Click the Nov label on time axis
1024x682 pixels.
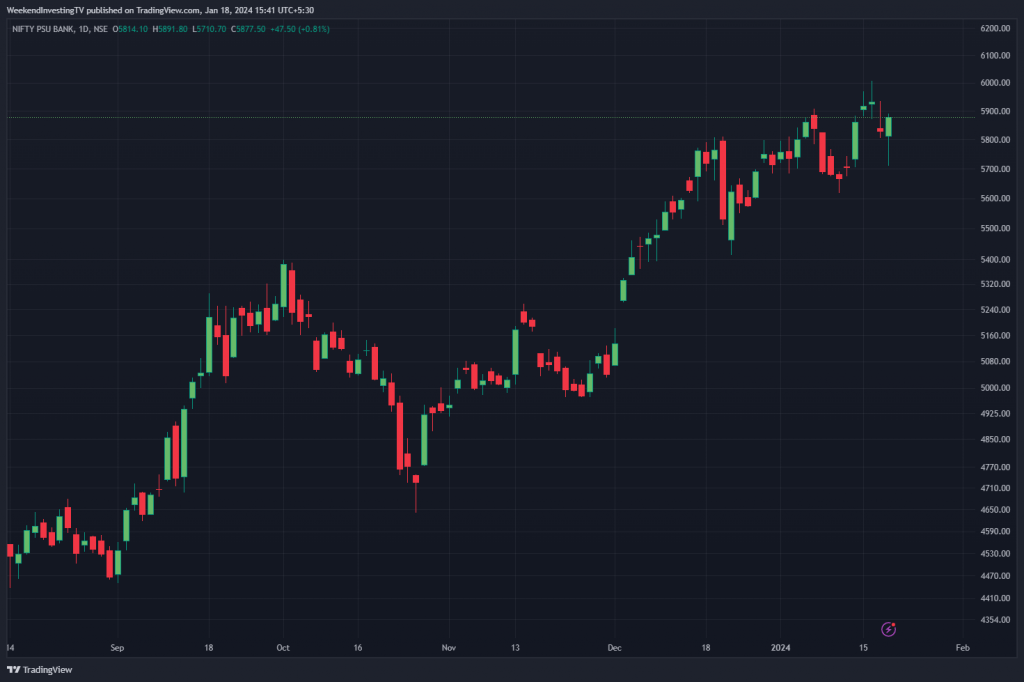(449, 648)
